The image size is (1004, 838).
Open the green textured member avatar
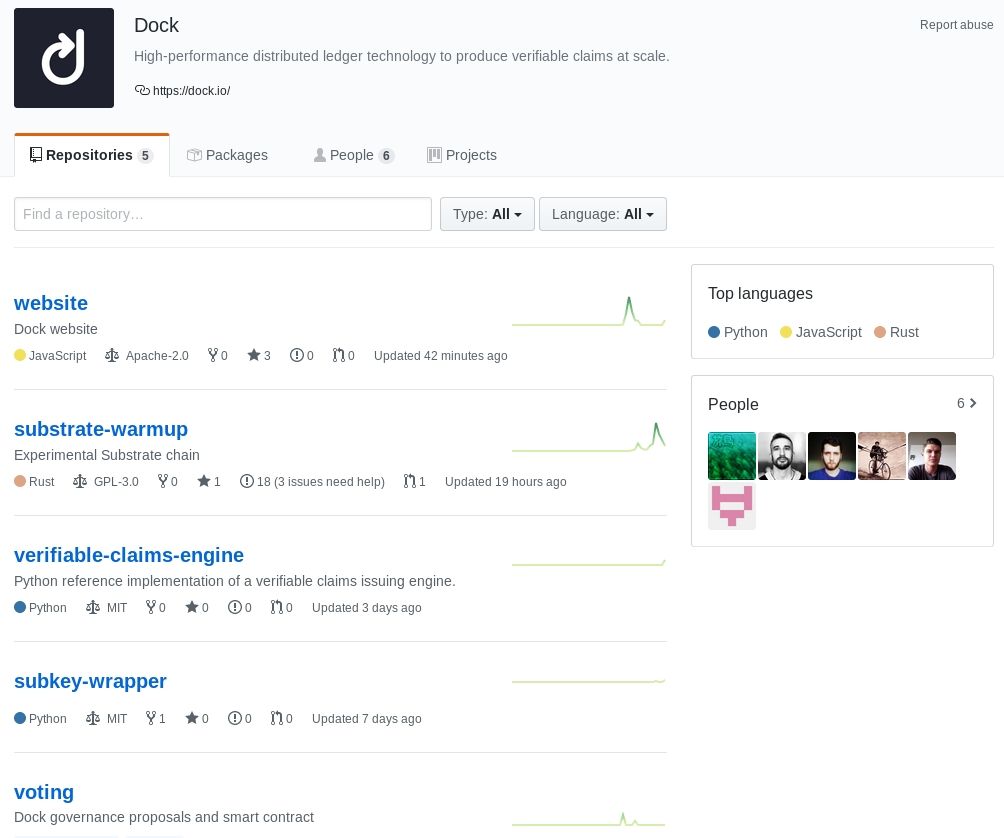tap(732, 456)
